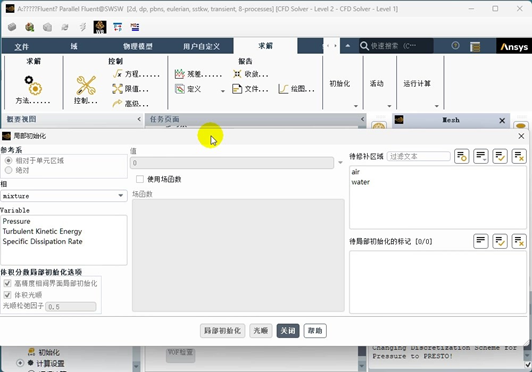This screenshot has height=372, width=532.
Task: Click the 关闭 button in the dialog
Action: pos(288,331)
